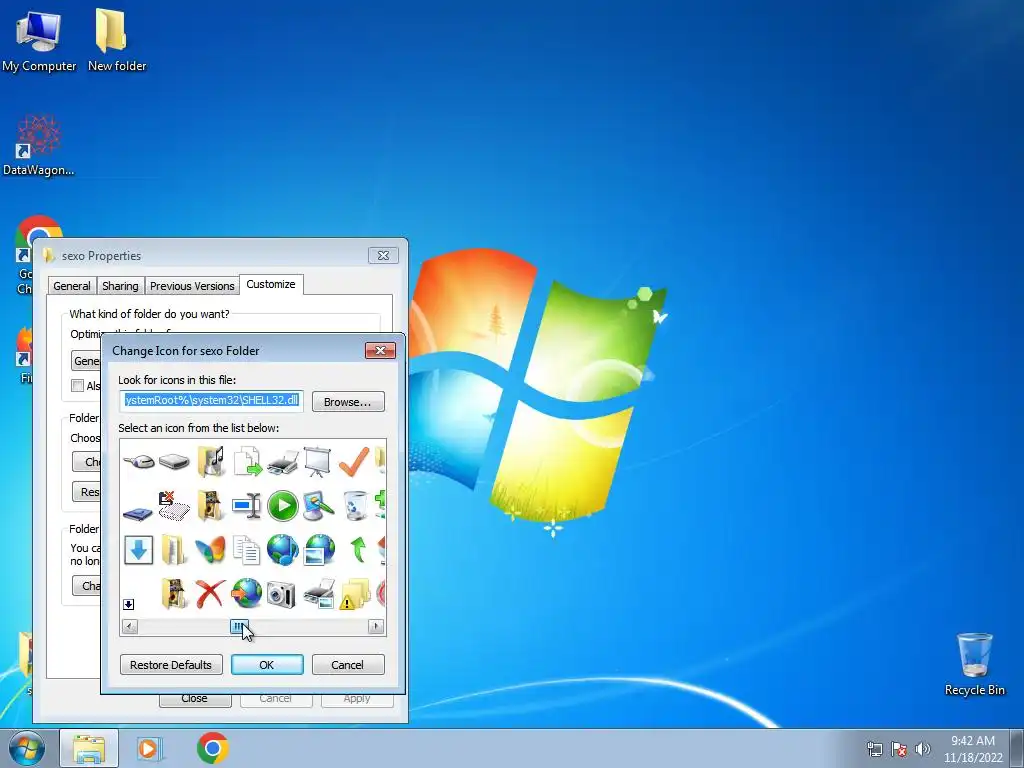Select the projector screen icon
This screenshot has height=768, width=1024.
[317, 461]
